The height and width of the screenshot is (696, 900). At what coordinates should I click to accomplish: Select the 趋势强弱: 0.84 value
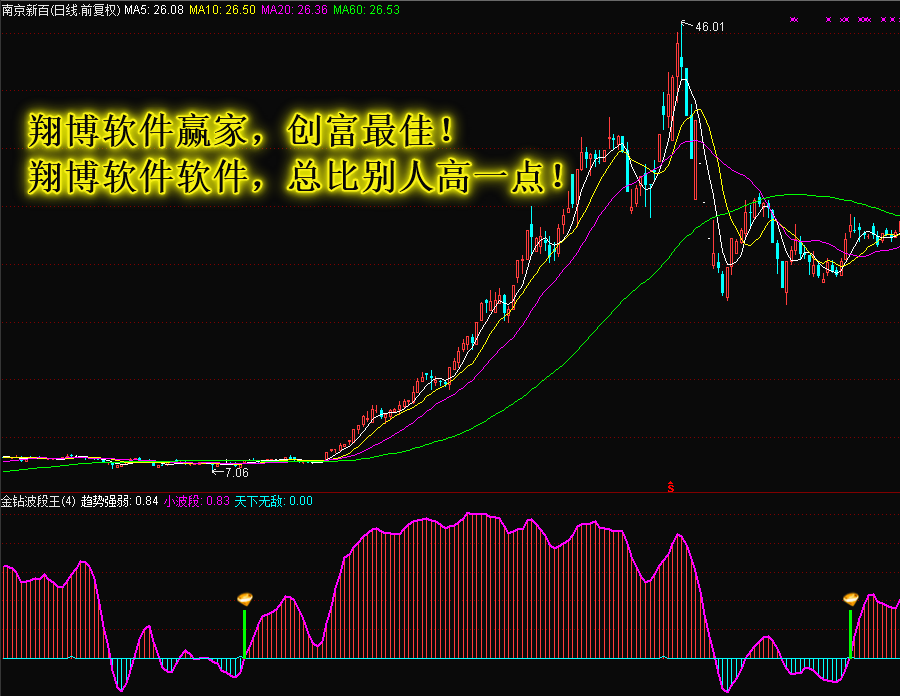coord(119,501)
